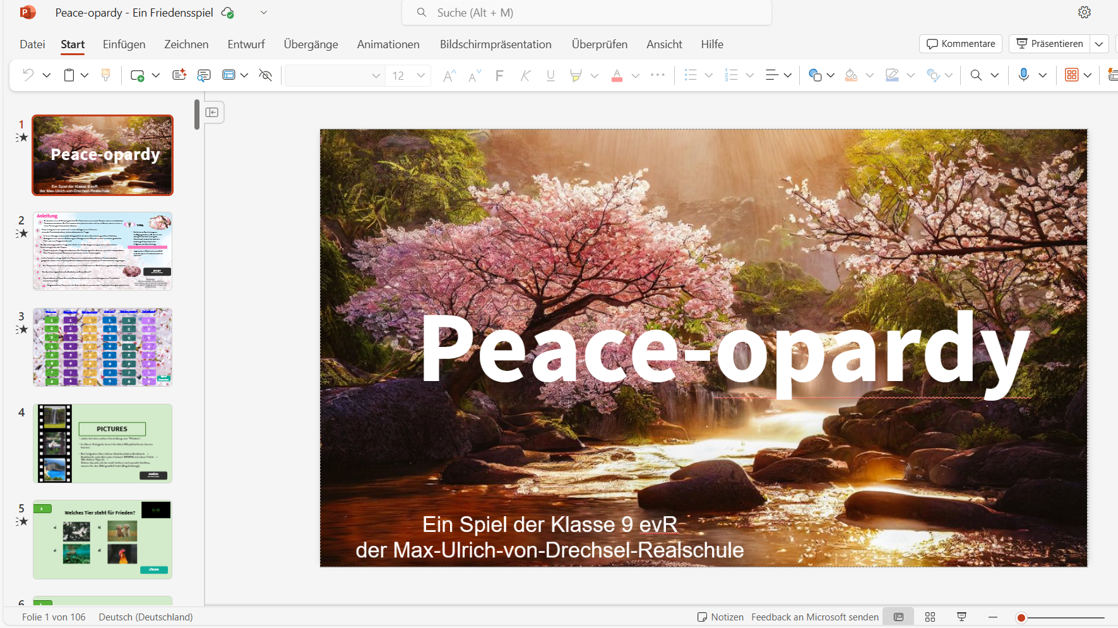Screen dimensions: 1118x628
Task: Click Feedback an Microsoft senden
Action: point(814,617)
